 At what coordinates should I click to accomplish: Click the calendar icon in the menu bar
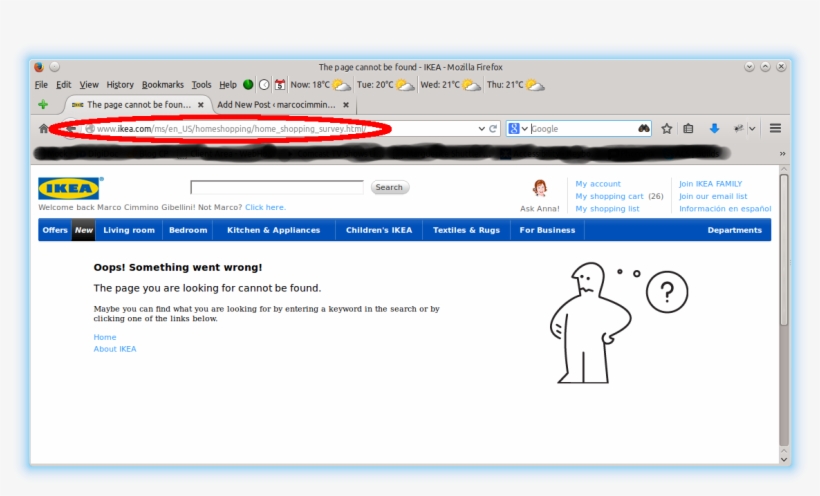click(280, 84)
